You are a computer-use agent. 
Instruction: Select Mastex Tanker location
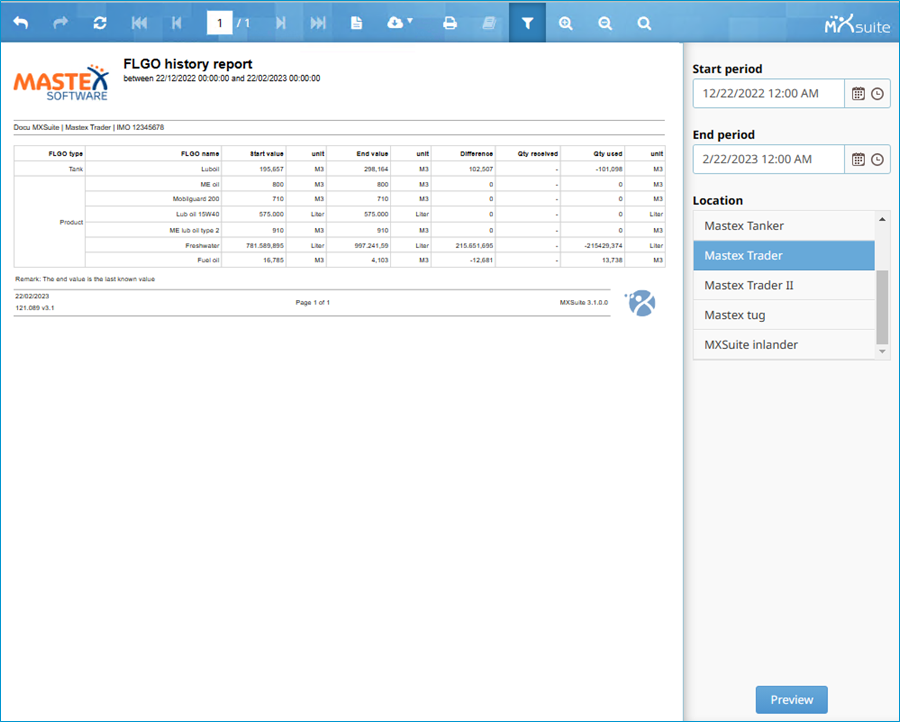784,226
